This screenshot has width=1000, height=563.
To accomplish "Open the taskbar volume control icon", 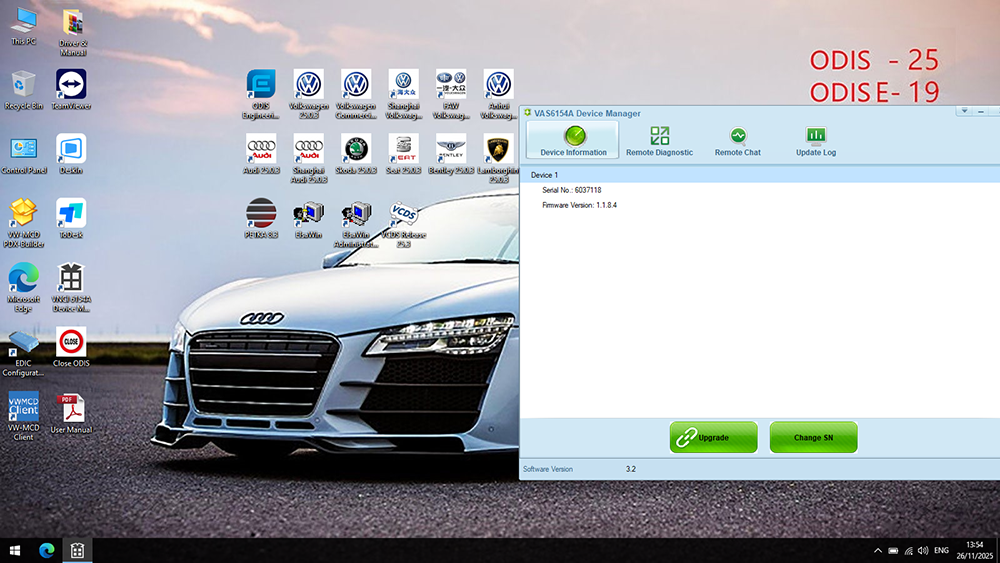I will (923, 550).
